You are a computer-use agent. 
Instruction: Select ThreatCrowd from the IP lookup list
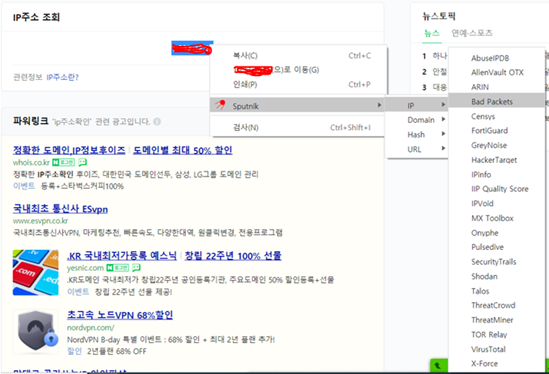(496, 305)
